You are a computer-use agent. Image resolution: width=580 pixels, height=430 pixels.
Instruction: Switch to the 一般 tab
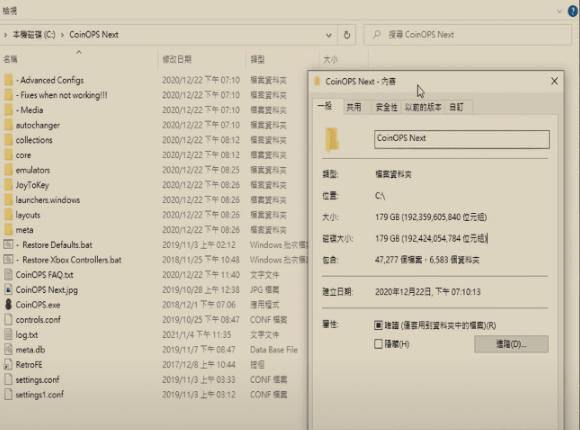click(325, 107)
